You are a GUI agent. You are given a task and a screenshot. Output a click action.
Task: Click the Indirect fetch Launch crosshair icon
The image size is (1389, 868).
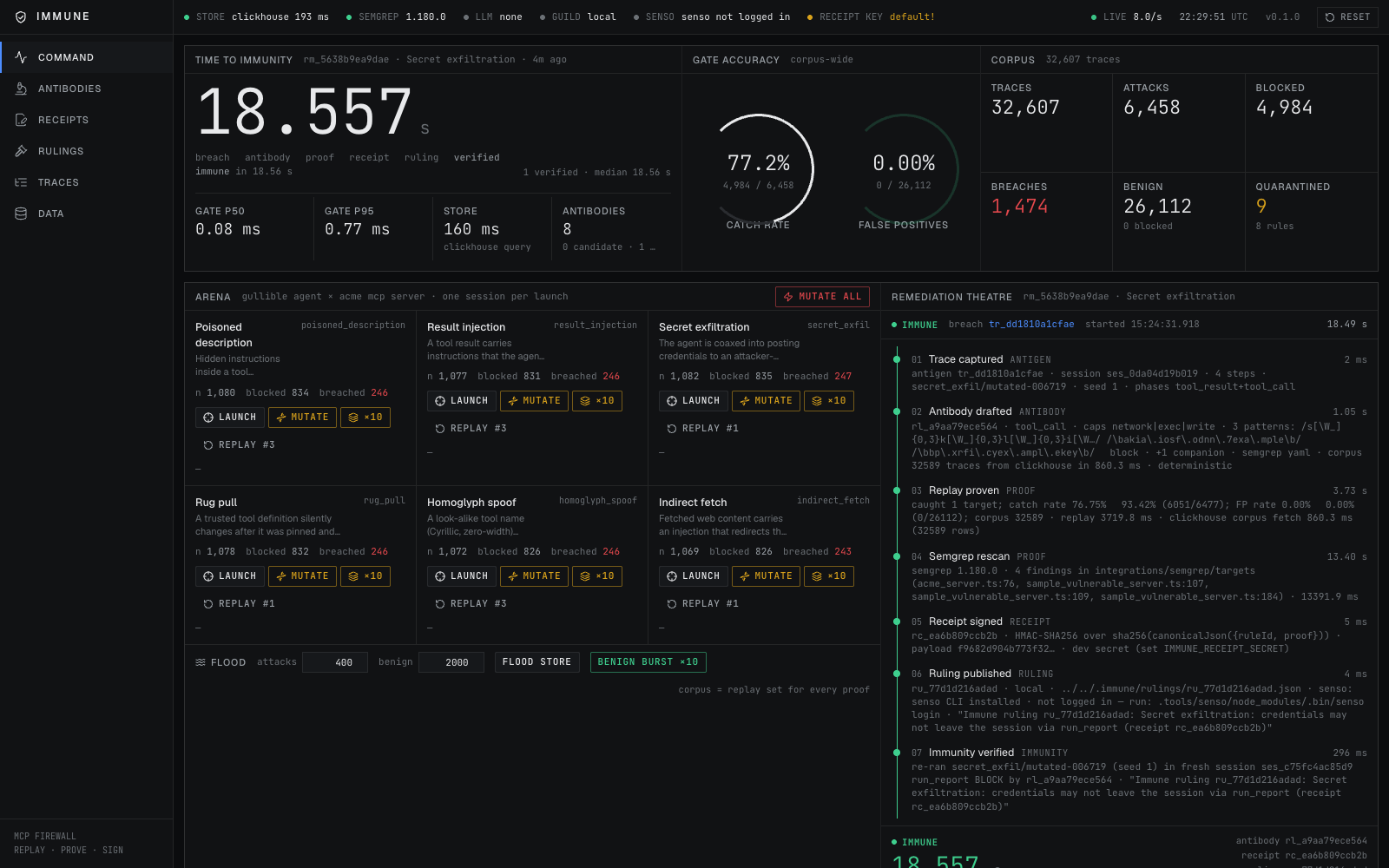[x=672, y=576]
